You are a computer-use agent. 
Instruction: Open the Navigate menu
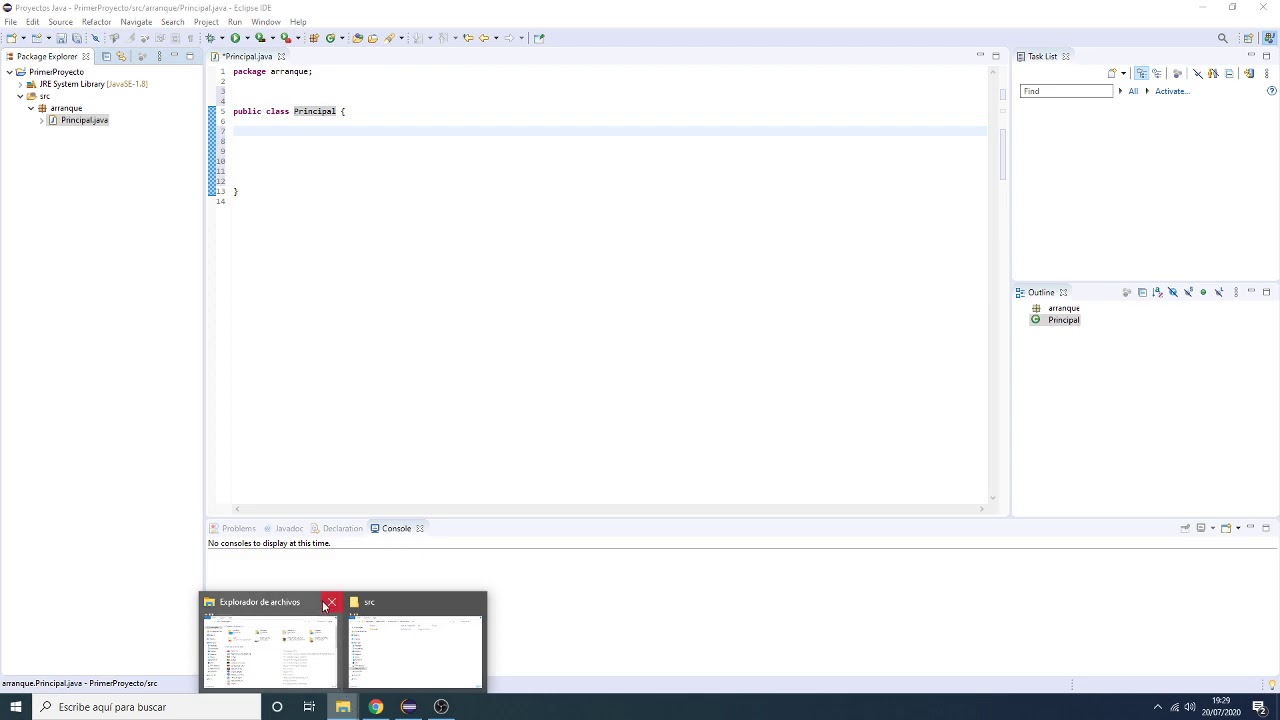(136, 22)
